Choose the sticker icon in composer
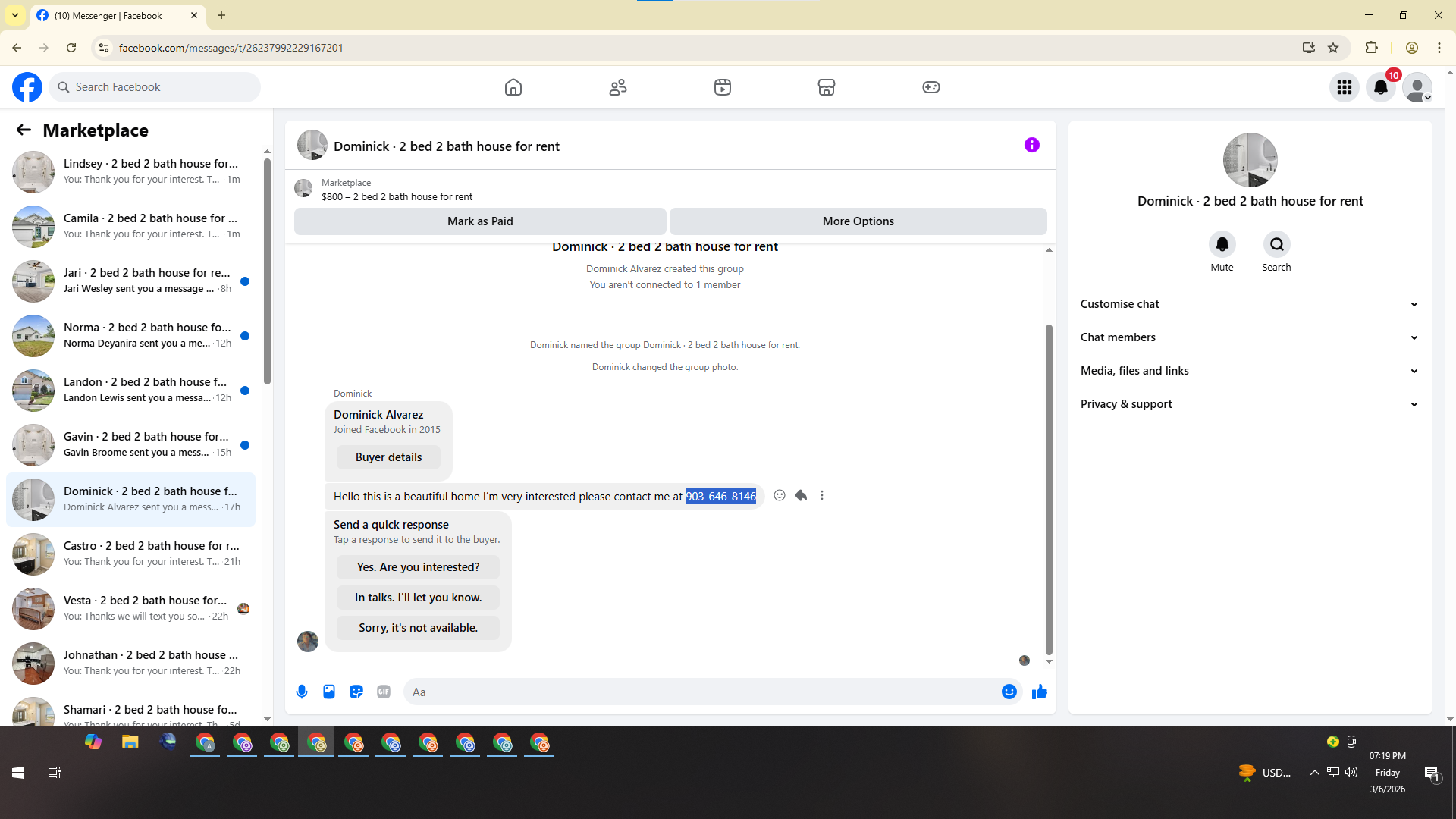Image resolution: width=1456 pixels, height=819 pixels. (356, 692)
